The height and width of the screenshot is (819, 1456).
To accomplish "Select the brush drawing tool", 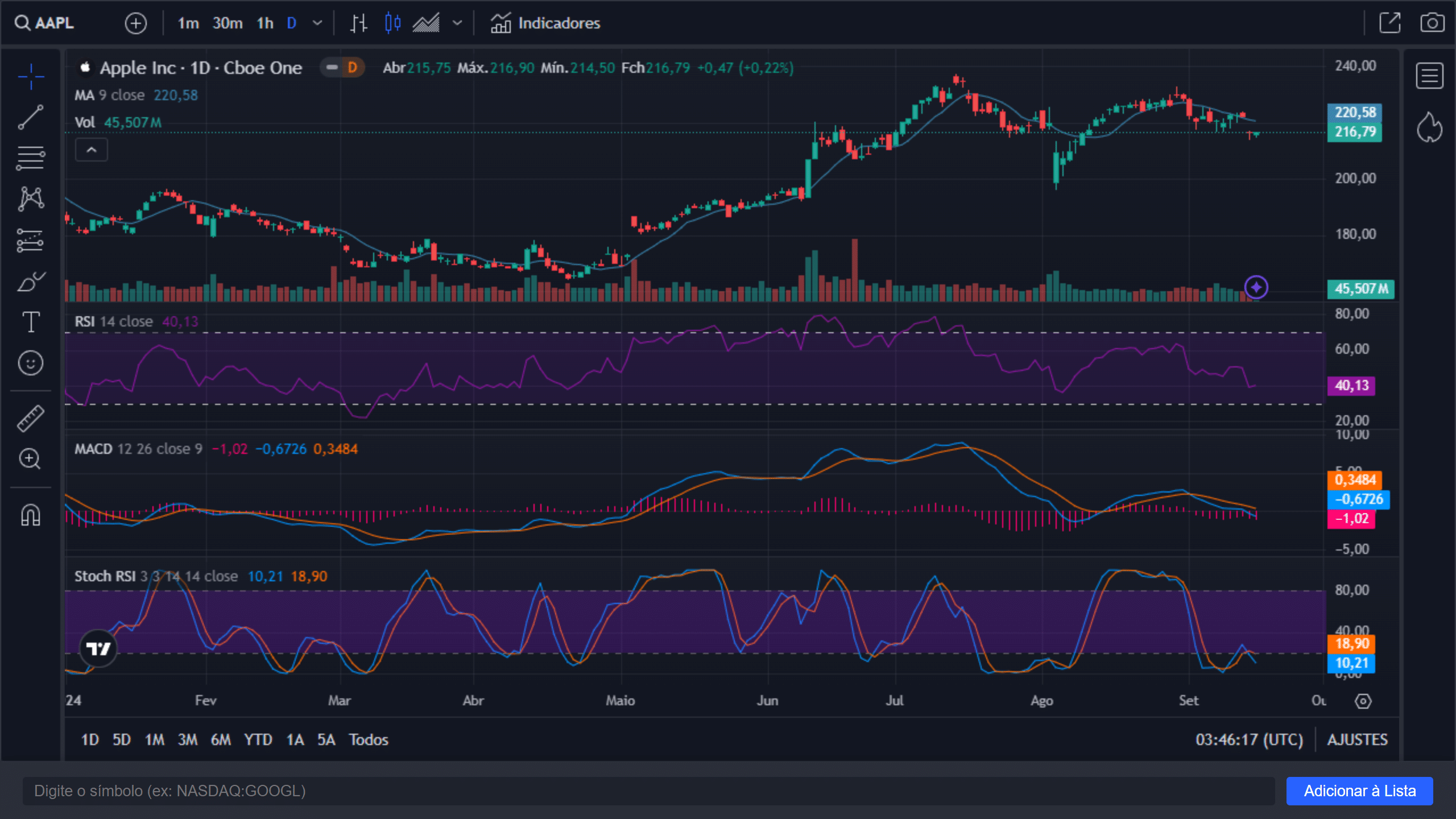I will (x=31, y=281).
